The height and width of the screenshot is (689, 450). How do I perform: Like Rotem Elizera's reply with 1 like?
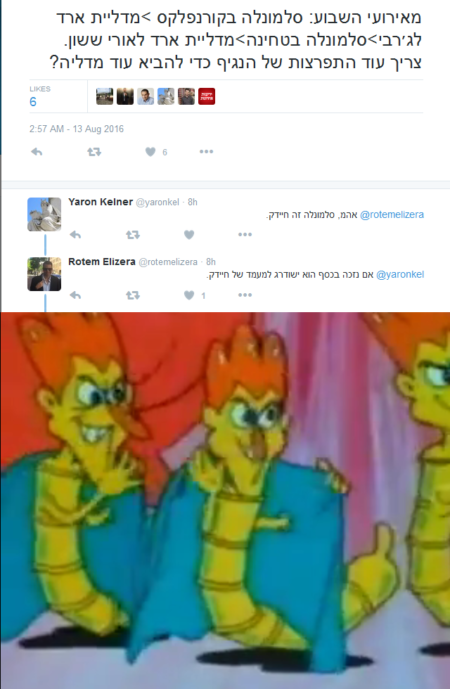pyautogui.click(x=189, y=295)
